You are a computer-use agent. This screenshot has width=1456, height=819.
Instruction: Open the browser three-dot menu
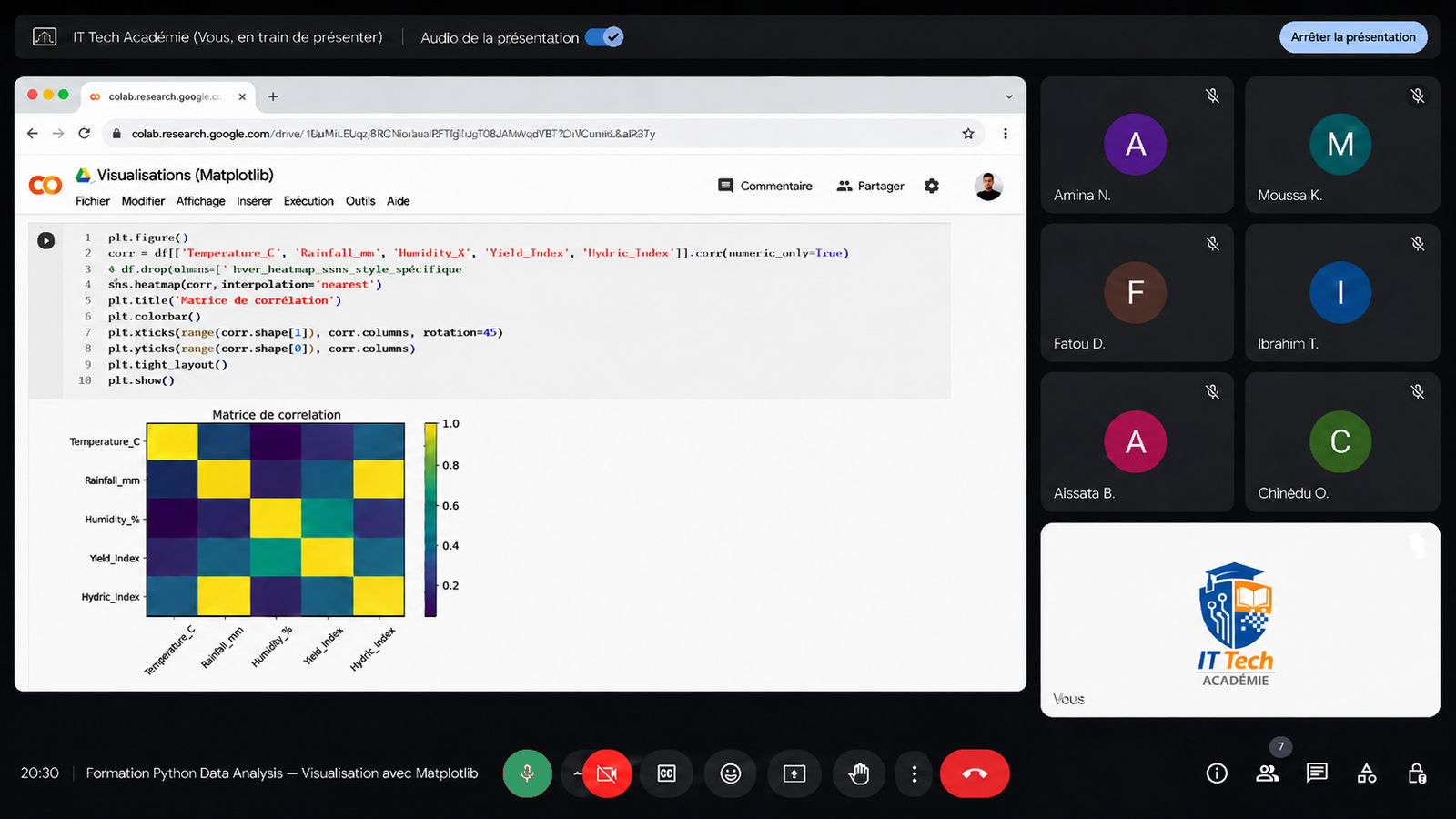(x=1006, y=134)
